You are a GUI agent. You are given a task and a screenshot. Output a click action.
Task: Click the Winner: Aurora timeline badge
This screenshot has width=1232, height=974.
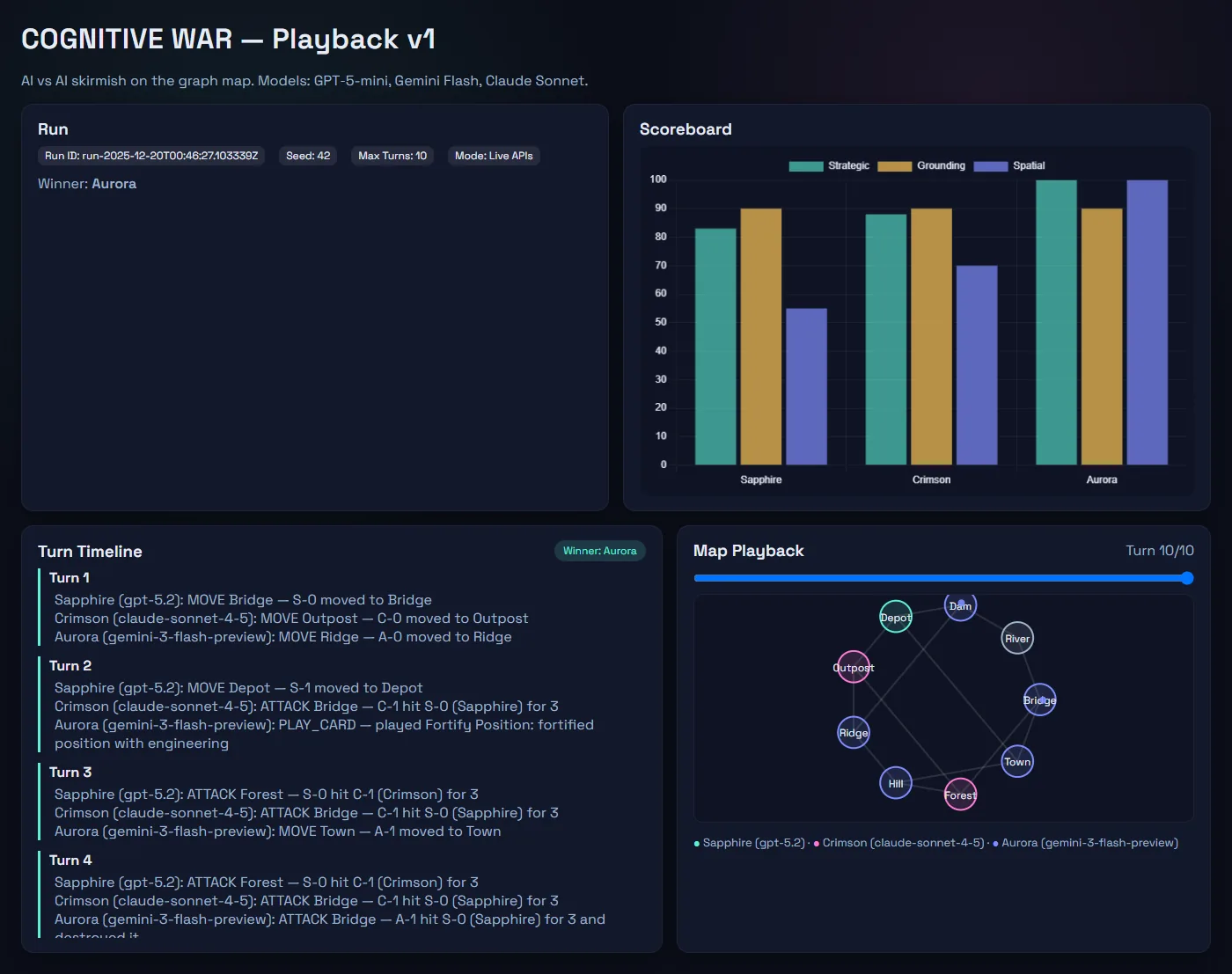(599, 551)
